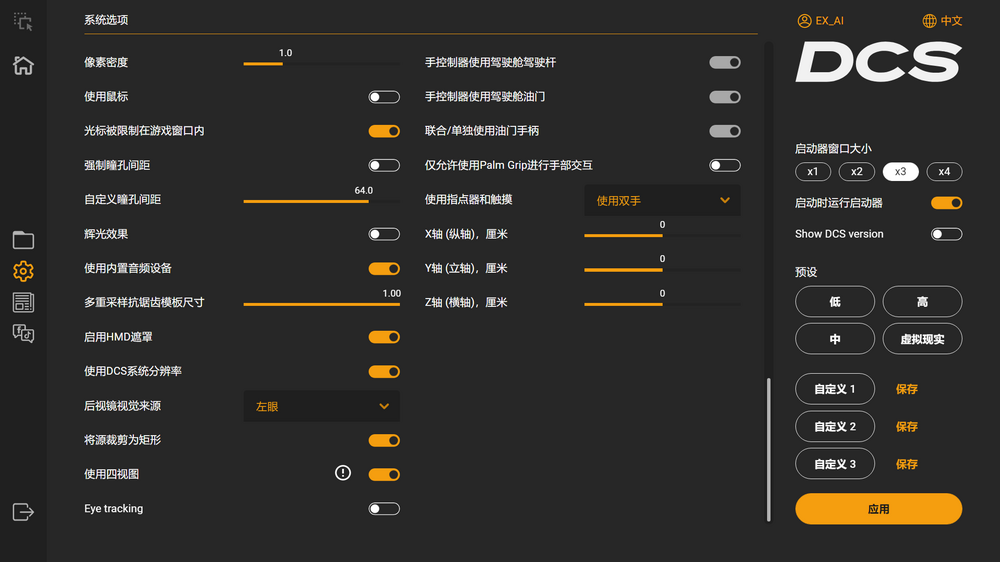Open the folder icon in sidebar
The image size is (1000, 562).
tap(23, 240)
